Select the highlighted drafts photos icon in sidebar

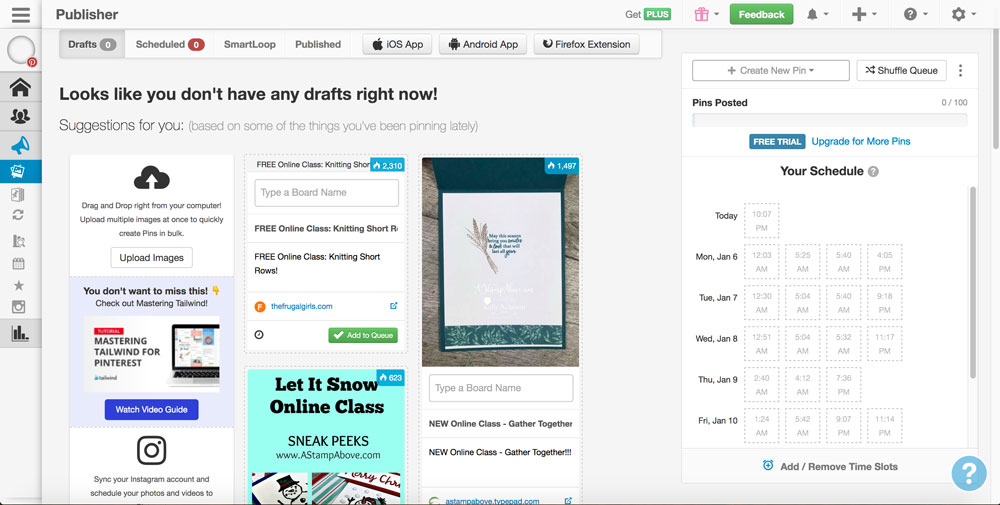[18, 171]
